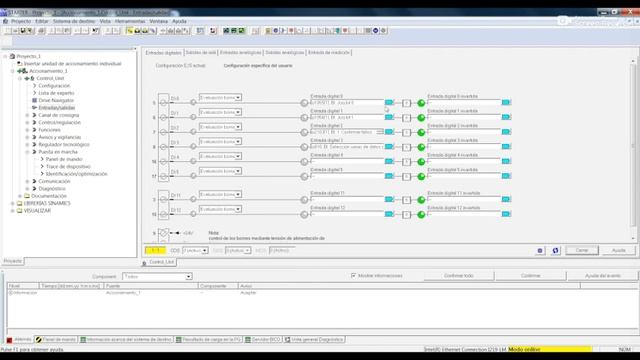
Task: Switch to the Salidas de relé tab
Action: click(200, 53)
